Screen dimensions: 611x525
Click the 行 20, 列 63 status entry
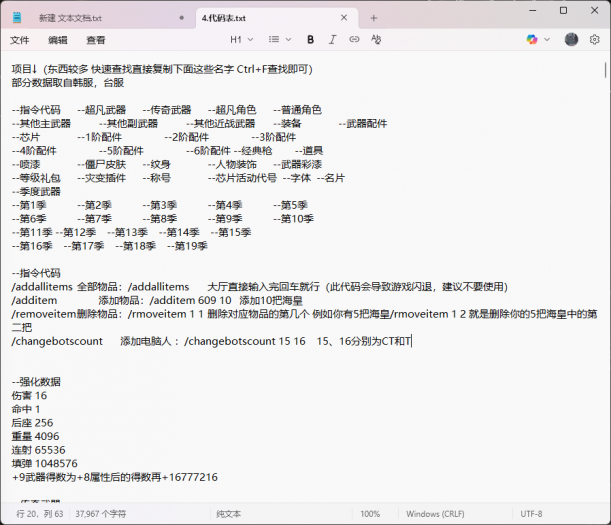point(40,514)
